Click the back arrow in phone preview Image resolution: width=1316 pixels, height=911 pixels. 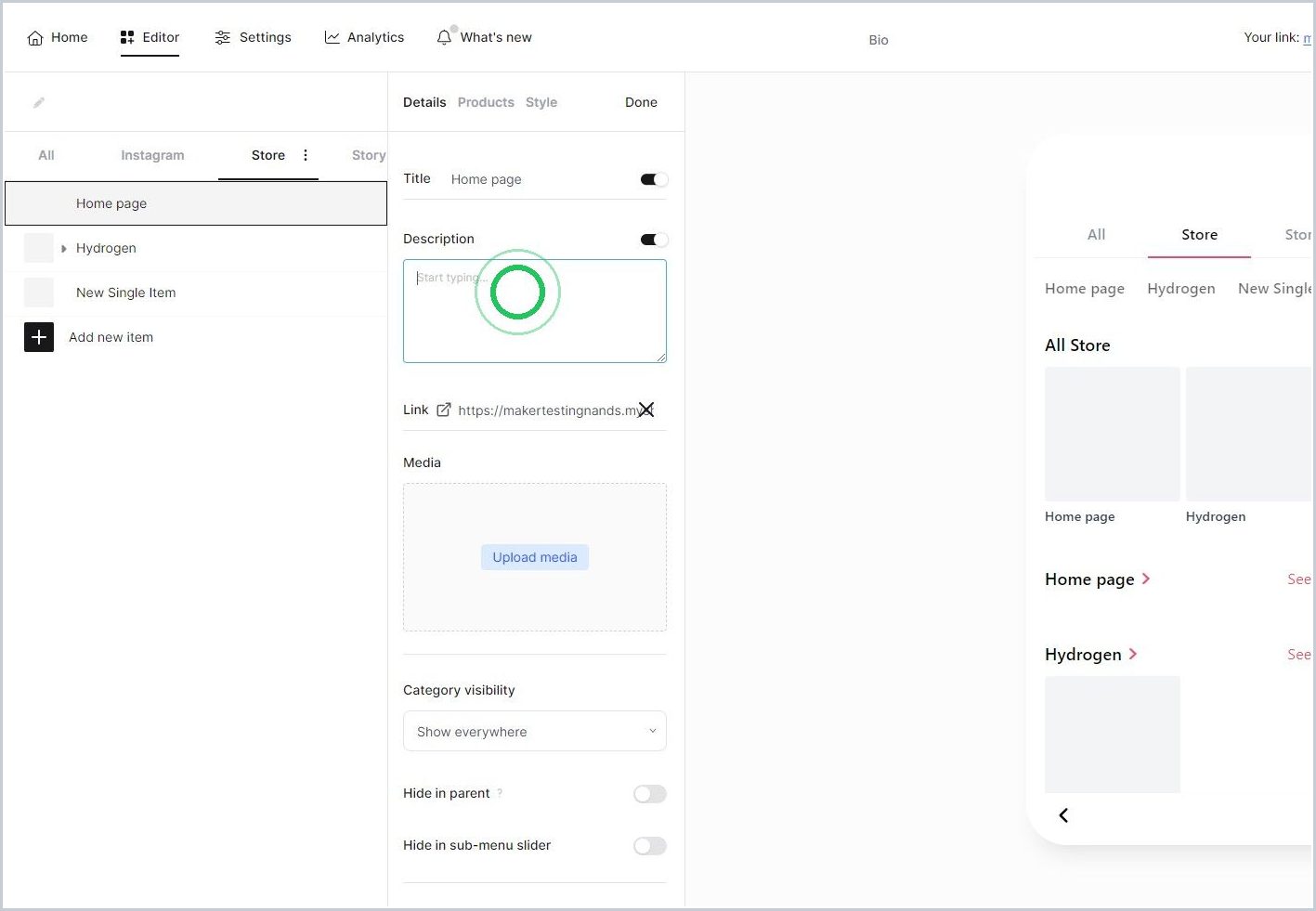1063,815
